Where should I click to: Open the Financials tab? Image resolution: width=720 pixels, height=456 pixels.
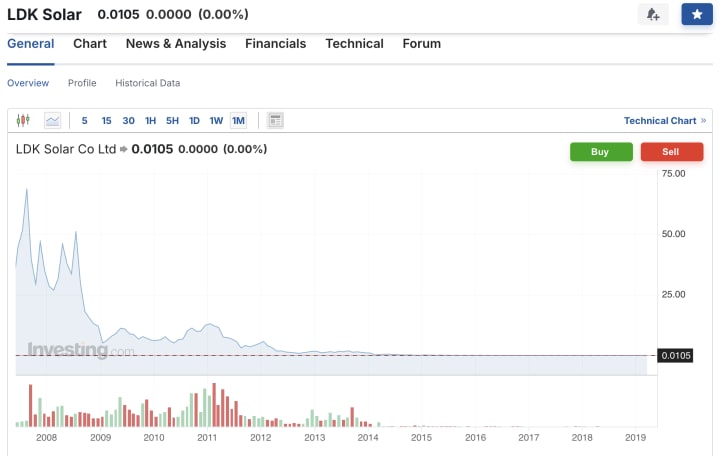tap(276, 44)
